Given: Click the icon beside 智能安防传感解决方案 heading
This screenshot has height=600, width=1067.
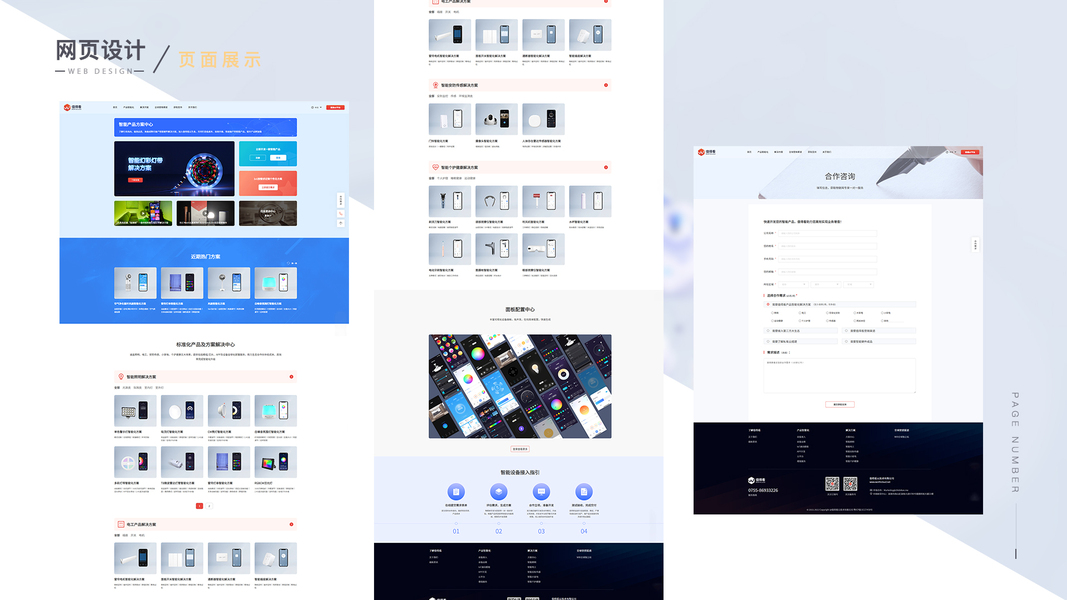Looking at the screenshot, I should pyautogui.click(x=436, y=85).
